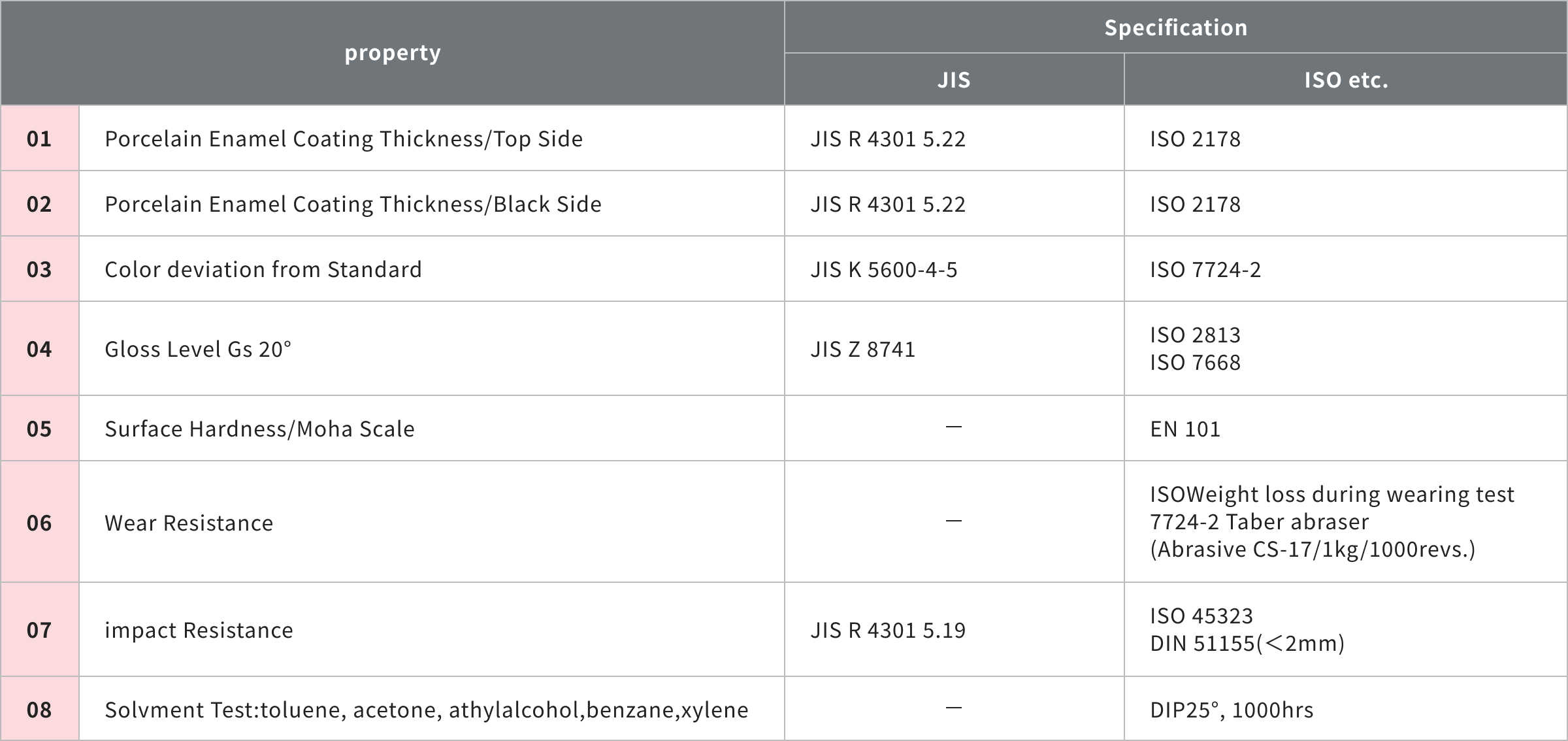Click the 'property' column header
Screen dimensions: 1568x741
393,53
